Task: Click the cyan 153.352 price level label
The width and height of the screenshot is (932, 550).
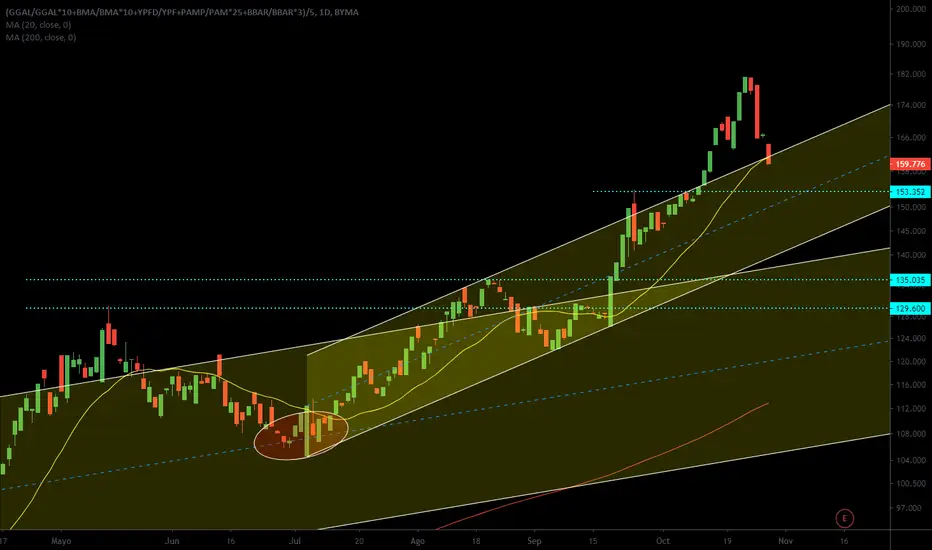Action: coord(910,191)
